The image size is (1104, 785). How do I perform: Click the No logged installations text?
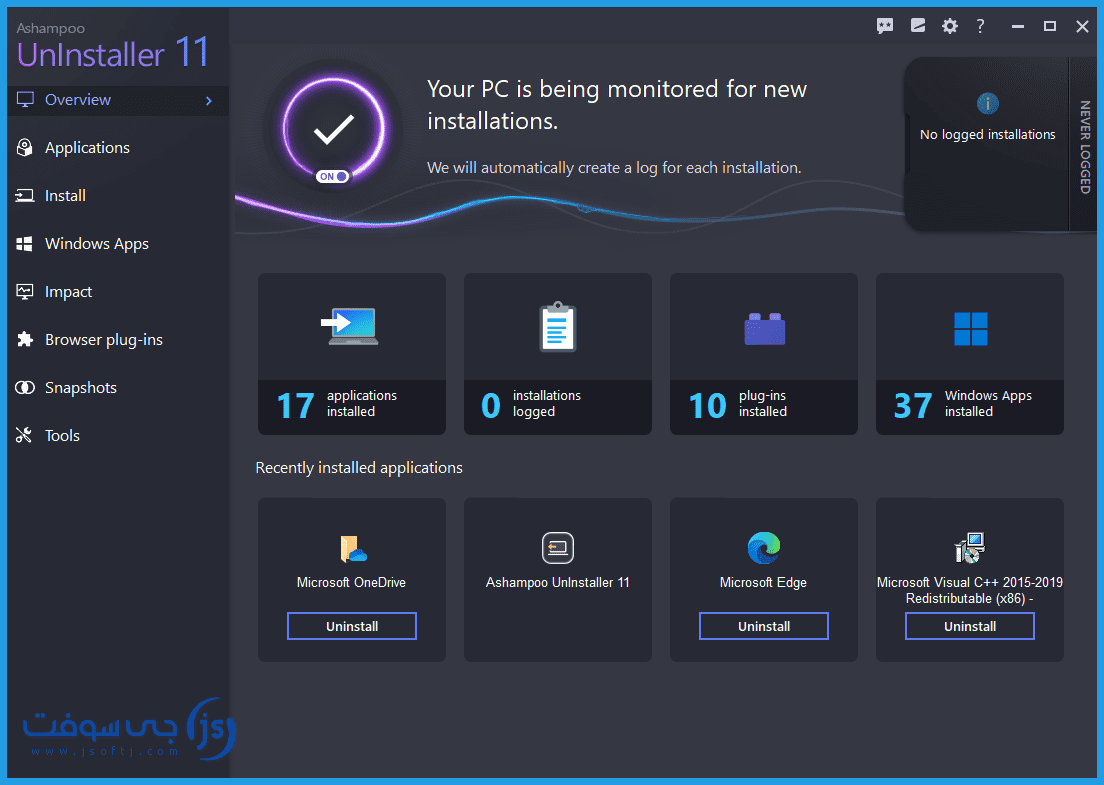[x=988, y=134]
